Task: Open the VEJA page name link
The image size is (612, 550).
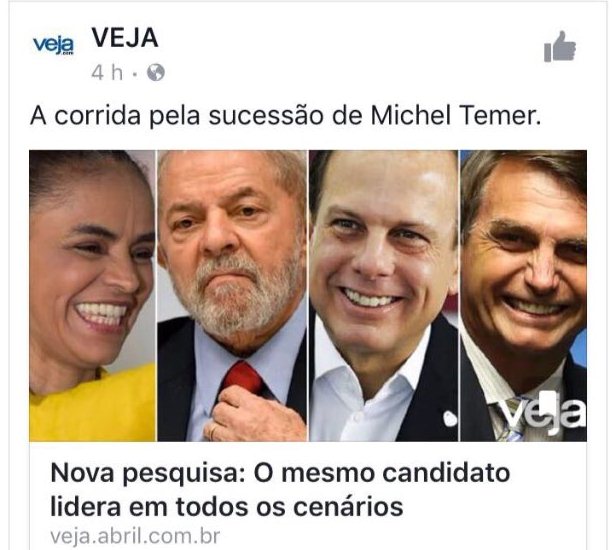Action: [125, 38]
